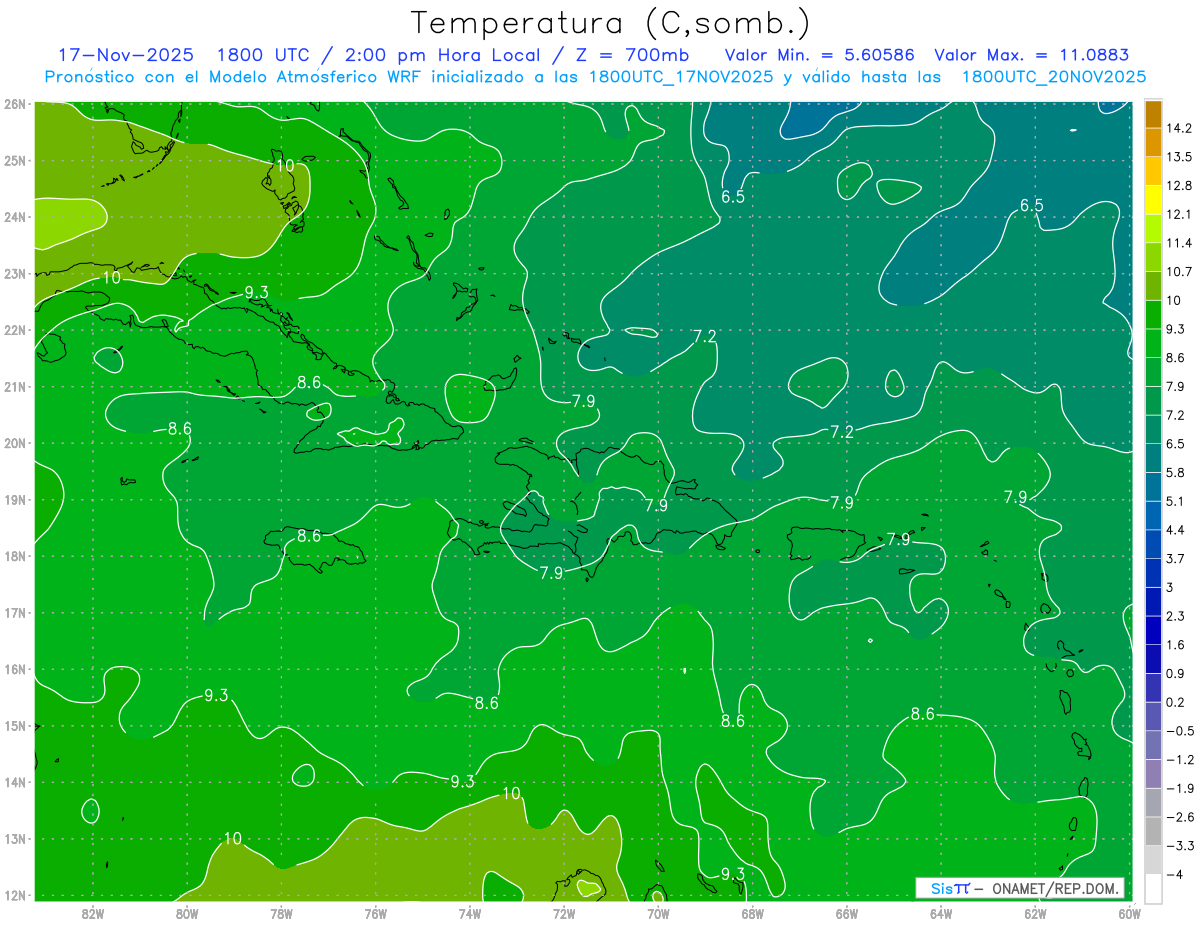1200x927 pixels.
Task: Click longitude axis label '78W'
Action: 281,913
